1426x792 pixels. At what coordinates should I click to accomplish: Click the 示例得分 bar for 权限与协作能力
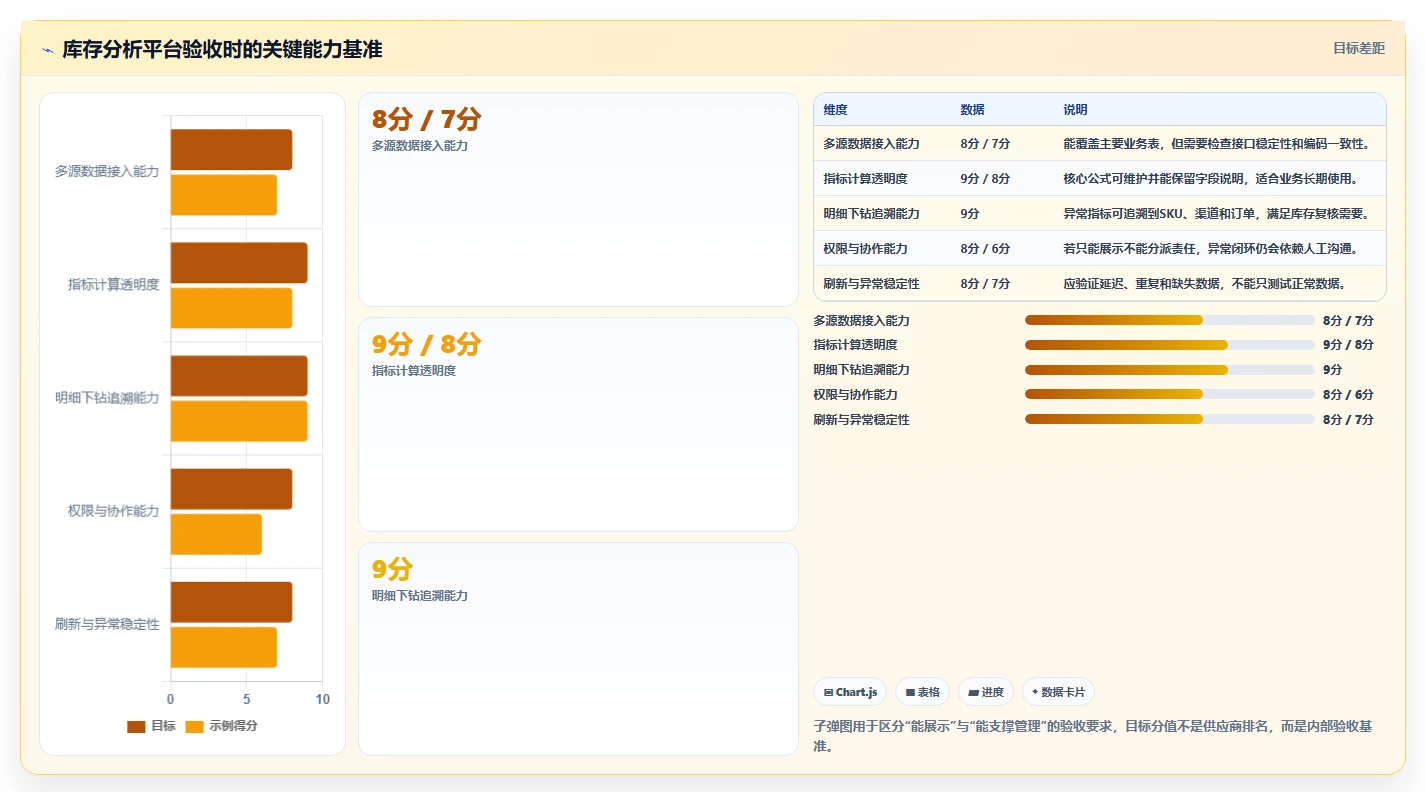tap(216, 534)
